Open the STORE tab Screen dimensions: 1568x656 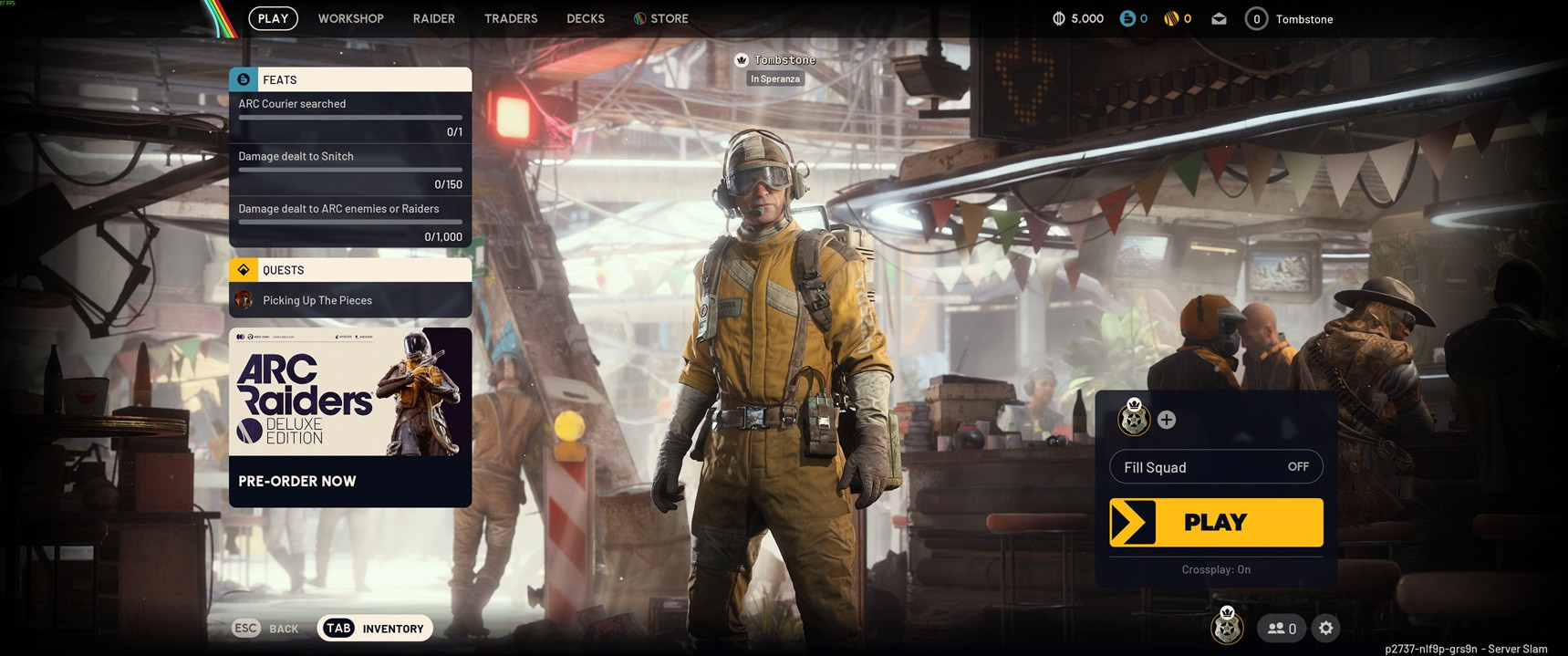[x=661, y=18]
